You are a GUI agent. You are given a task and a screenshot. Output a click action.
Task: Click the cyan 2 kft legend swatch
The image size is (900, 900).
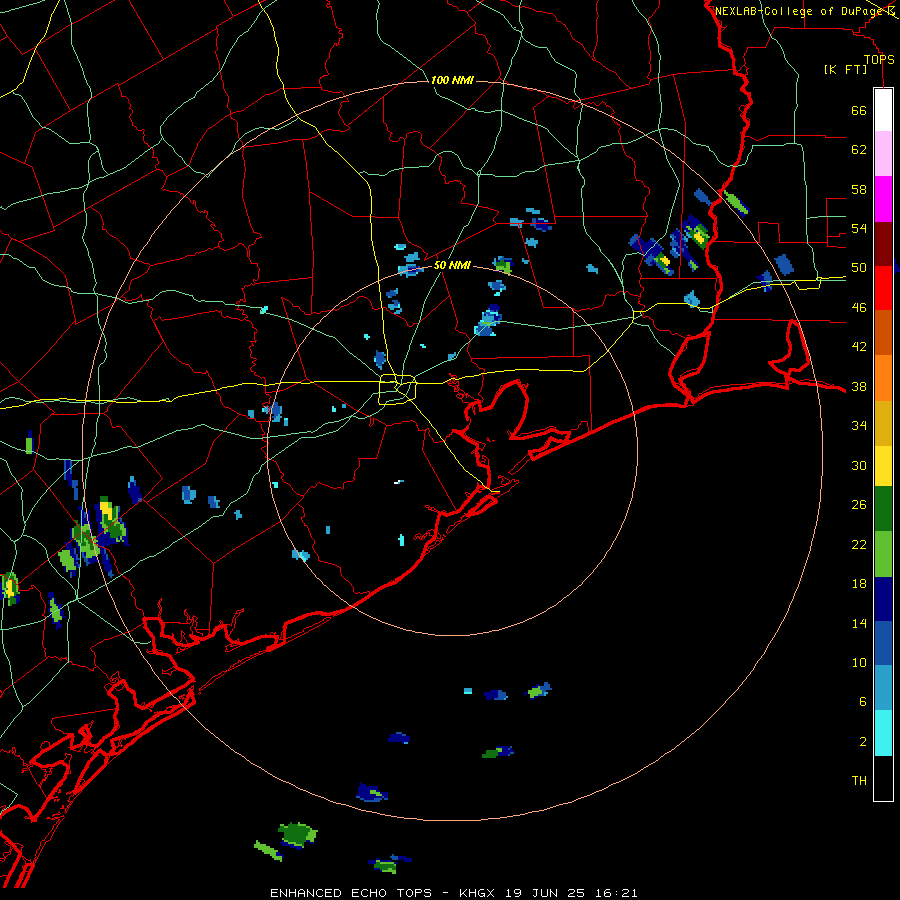[x=883, y=733]
